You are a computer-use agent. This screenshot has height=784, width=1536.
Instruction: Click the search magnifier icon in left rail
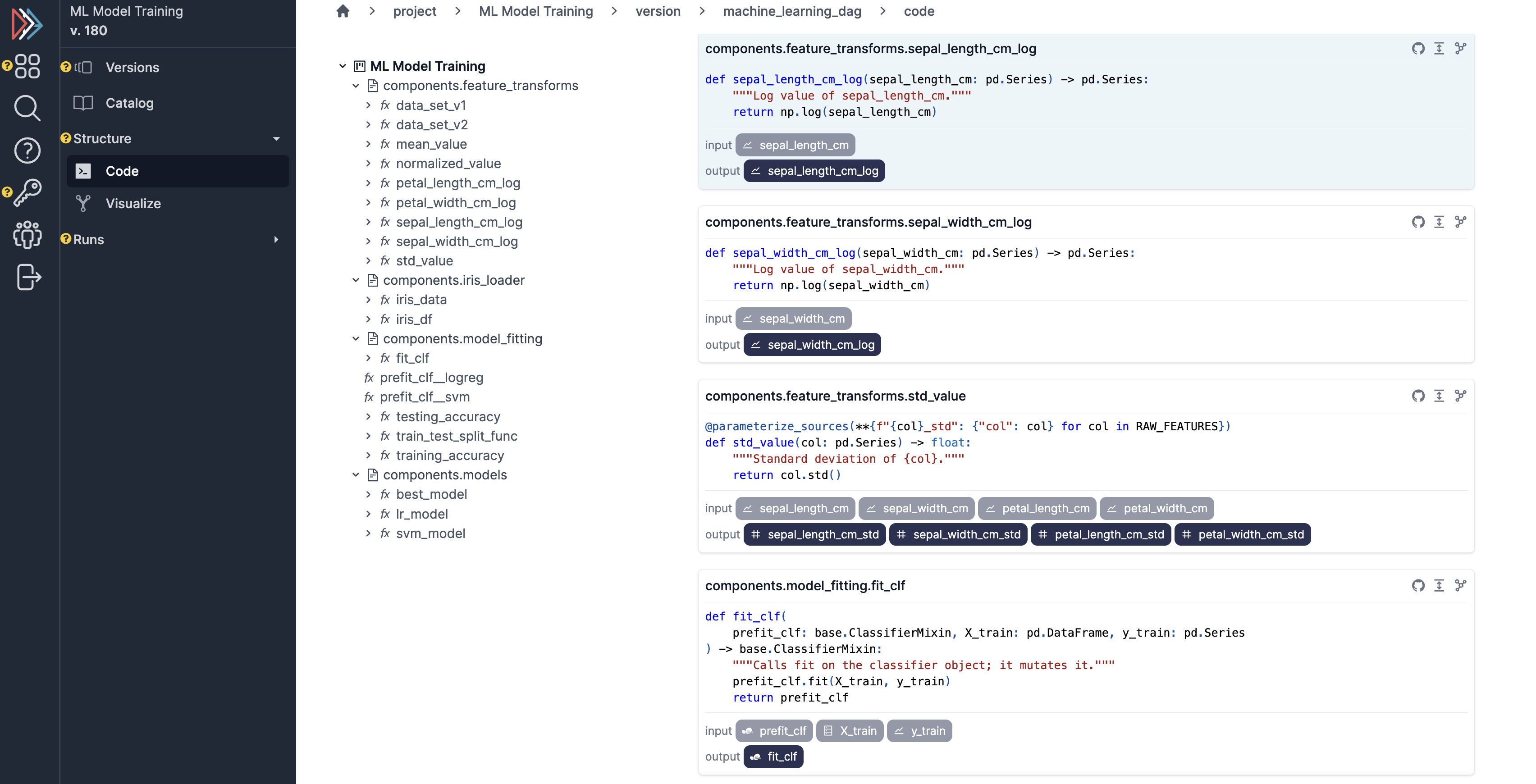coord(27,108)
